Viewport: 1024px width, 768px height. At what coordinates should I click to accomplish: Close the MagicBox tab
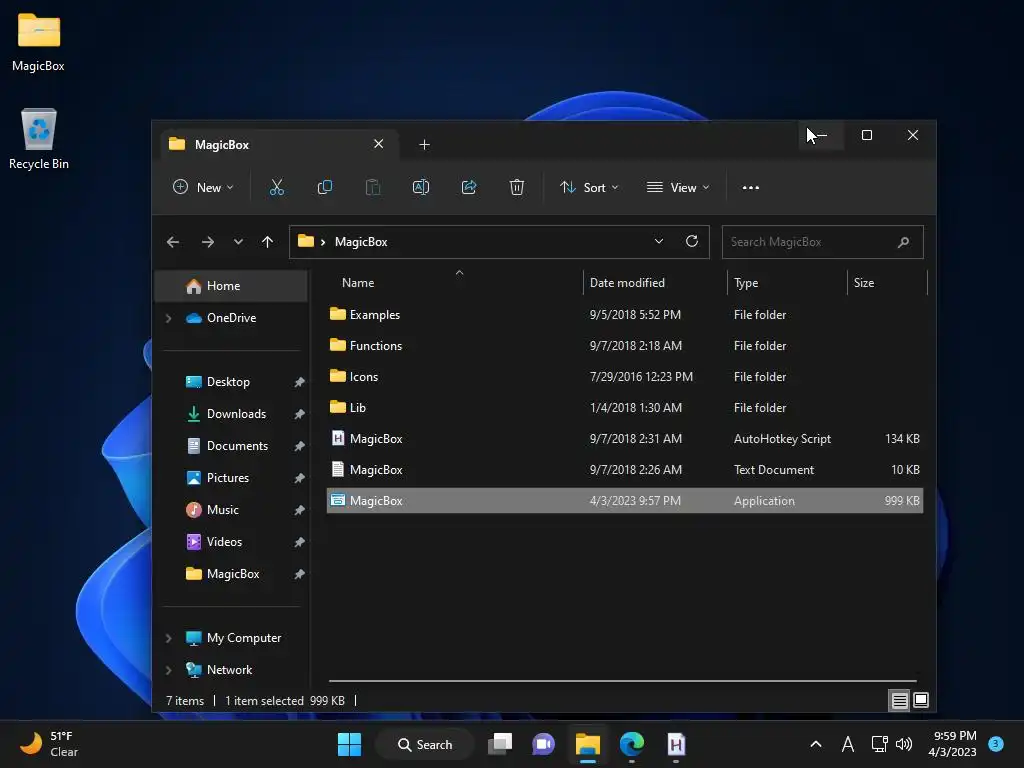point(379,144)
